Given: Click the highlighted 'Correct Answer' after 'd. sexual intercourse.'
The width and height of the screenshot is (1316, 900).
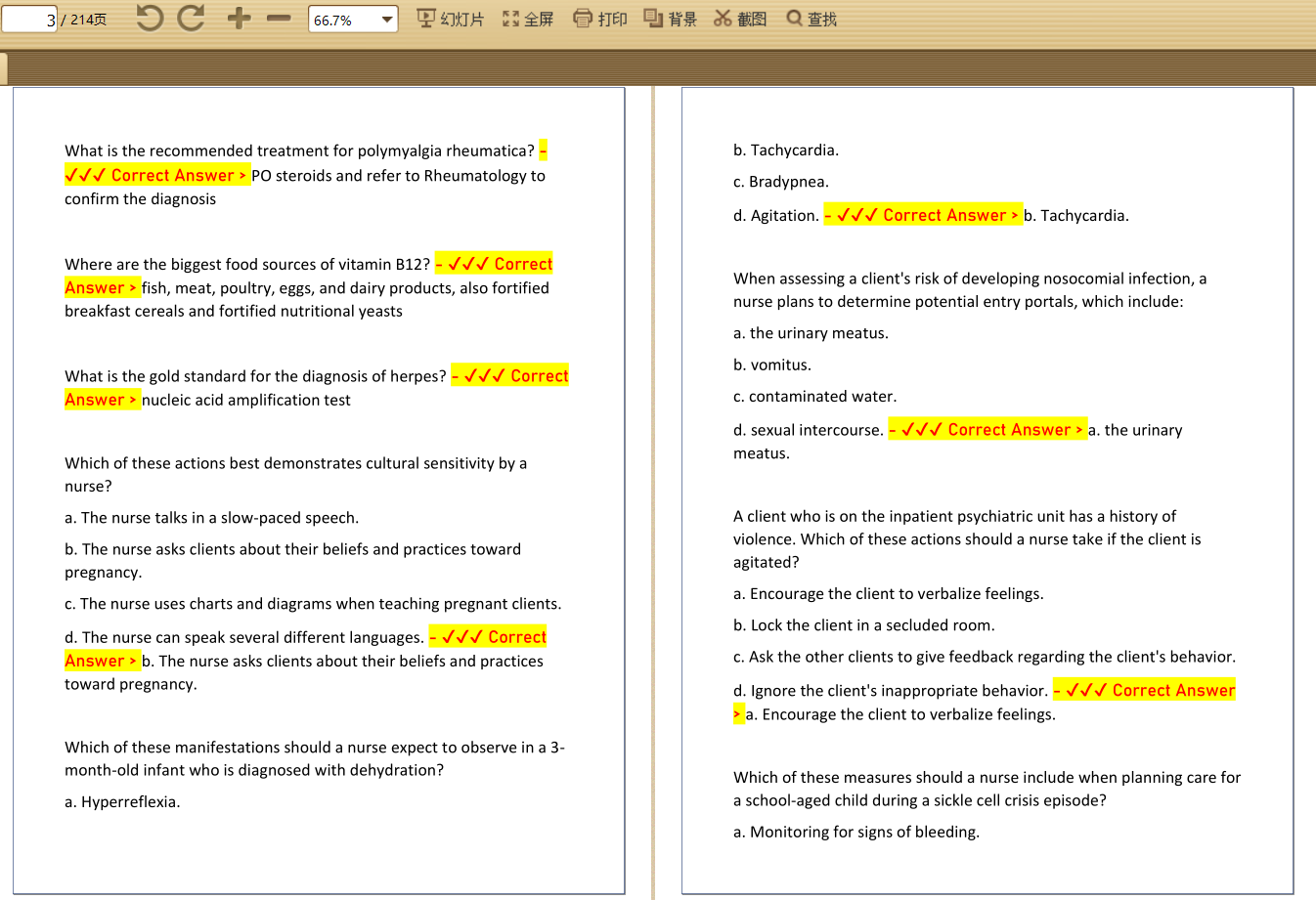Looking at the screenshot, I should [x=987, y=429].
